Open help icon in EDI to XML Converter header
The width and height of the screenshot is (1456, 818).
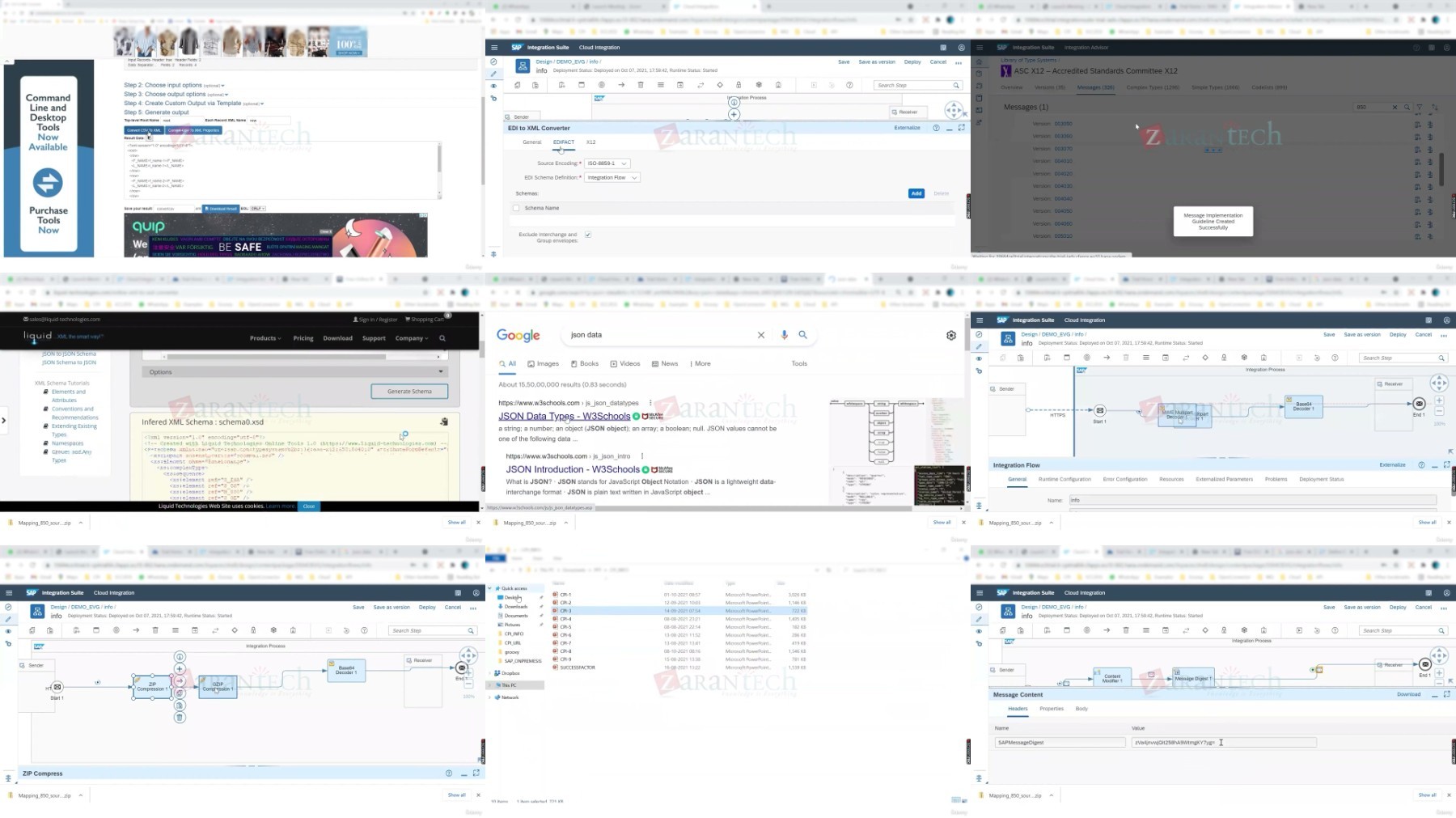[936, 128]
